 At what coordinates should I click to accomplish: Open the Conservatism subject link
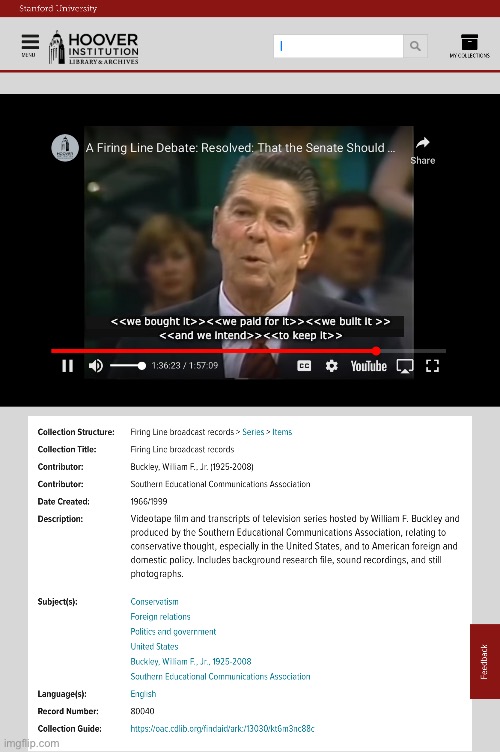point(154,601)
